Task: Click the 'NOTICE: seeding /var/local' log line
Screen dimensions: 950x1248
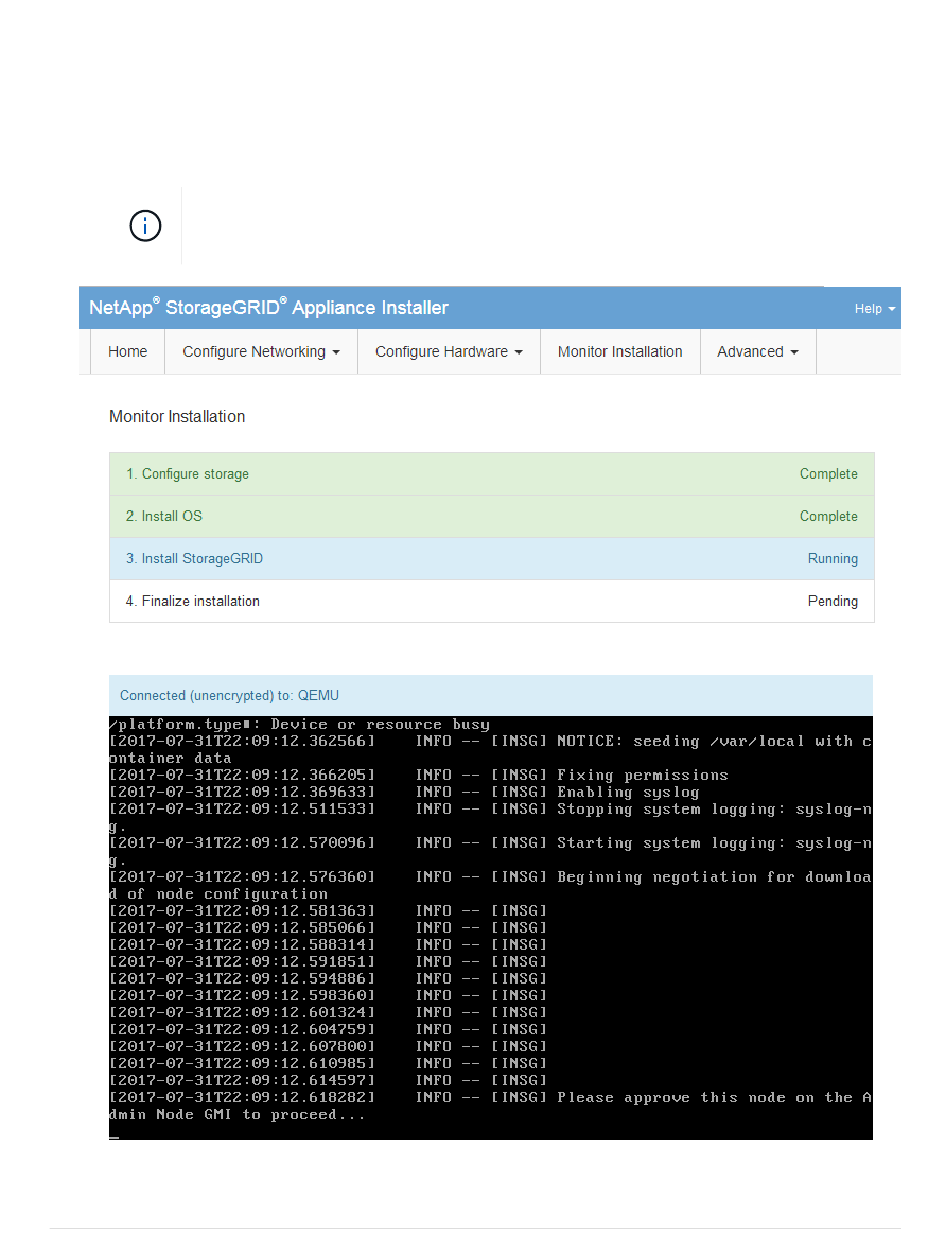Action: click(x=491, y=749)
